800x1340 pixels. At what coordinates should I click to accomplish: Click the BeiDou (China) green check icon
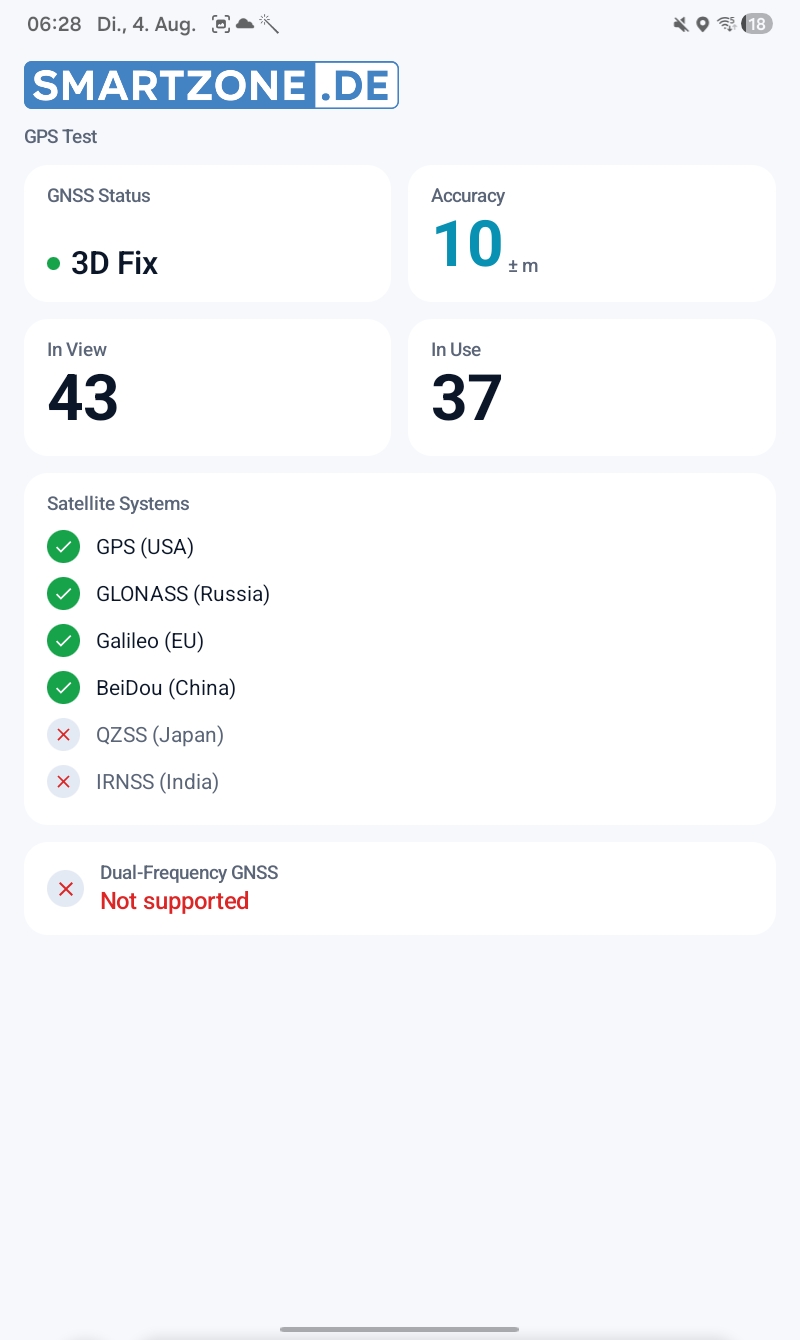pyautogui.click(x=63, y=688)
